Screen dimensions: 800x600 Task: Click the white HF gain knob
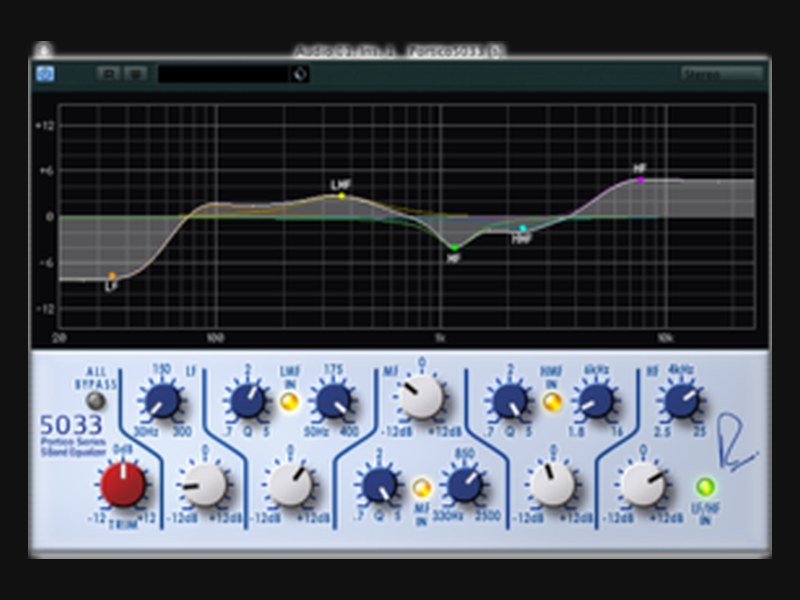(x=643, y=485)
